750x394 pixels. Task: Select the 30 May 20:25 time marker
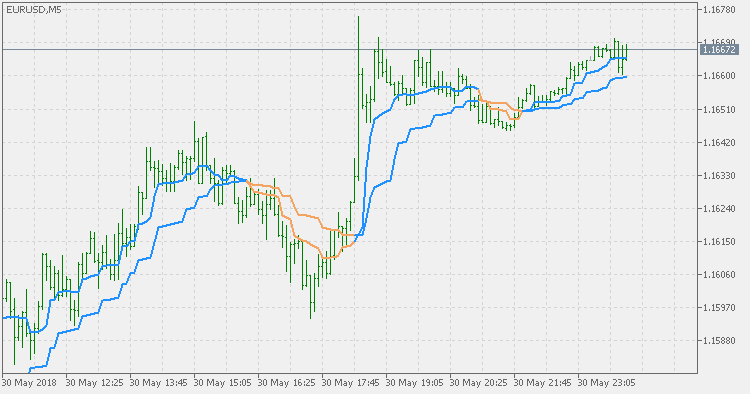pyautogui.click(x=478, y=383)
